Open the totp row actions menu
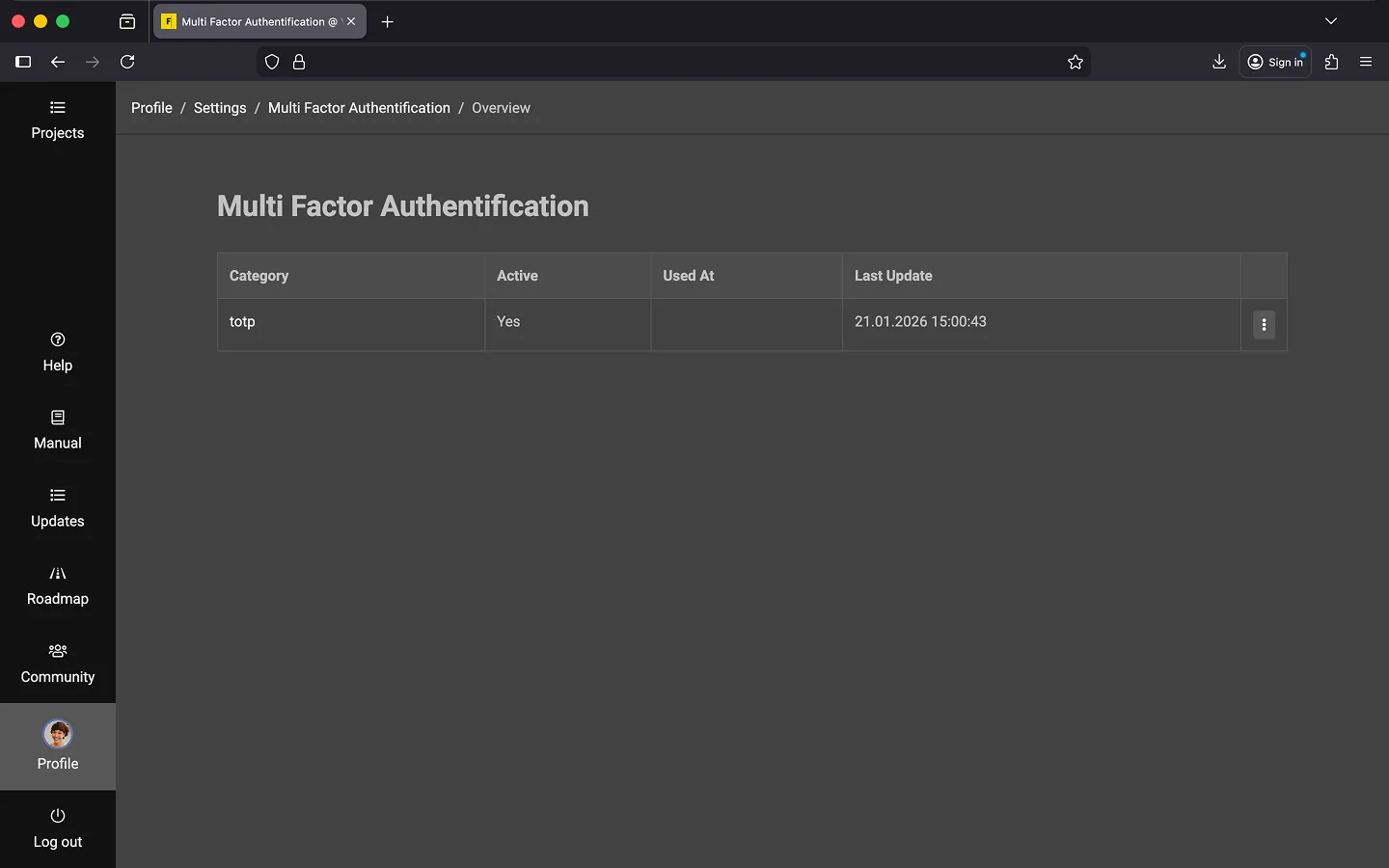The height and width of the screenshot is (868, 1389). click(x=1264, y=325)
